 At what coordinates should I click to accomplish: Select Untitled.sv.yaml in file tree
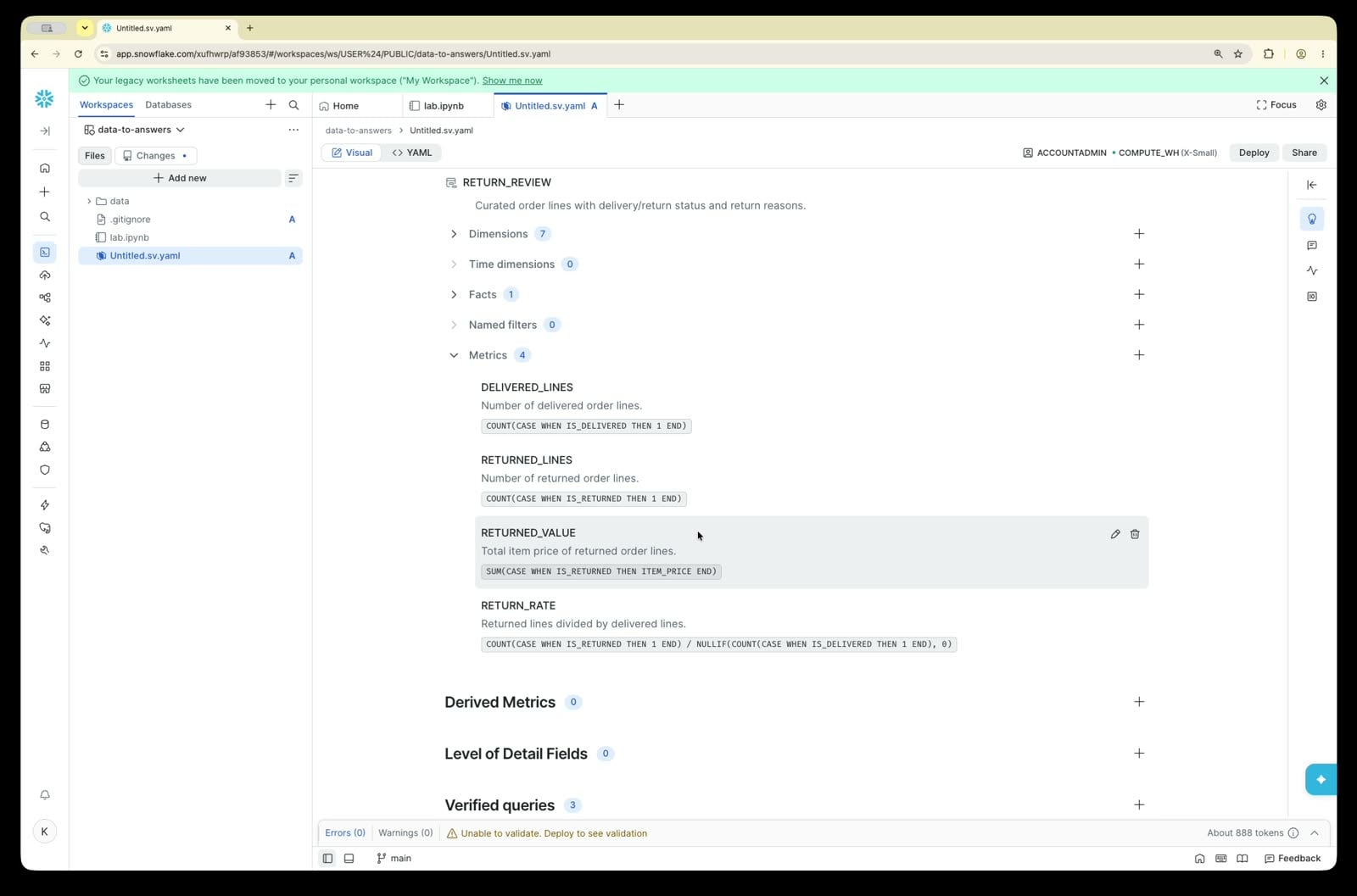coord(190,256)
